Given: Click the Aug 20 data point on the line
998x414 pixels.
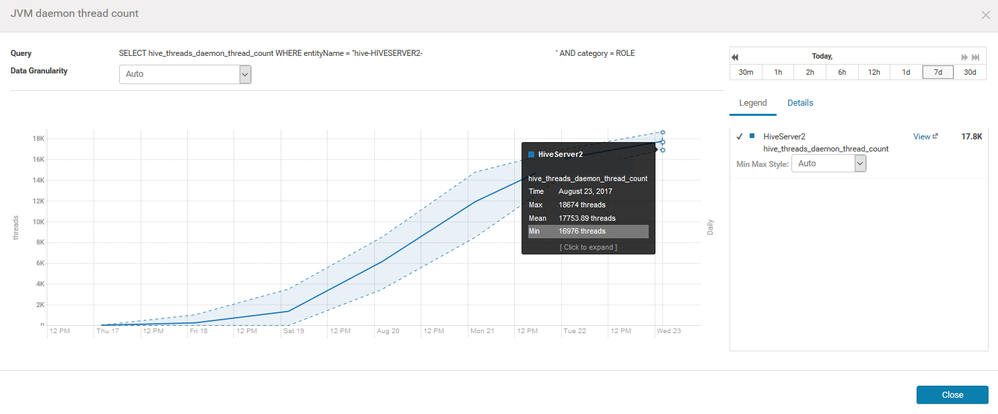Looking at the screenshot, I should tap(379, 263).
